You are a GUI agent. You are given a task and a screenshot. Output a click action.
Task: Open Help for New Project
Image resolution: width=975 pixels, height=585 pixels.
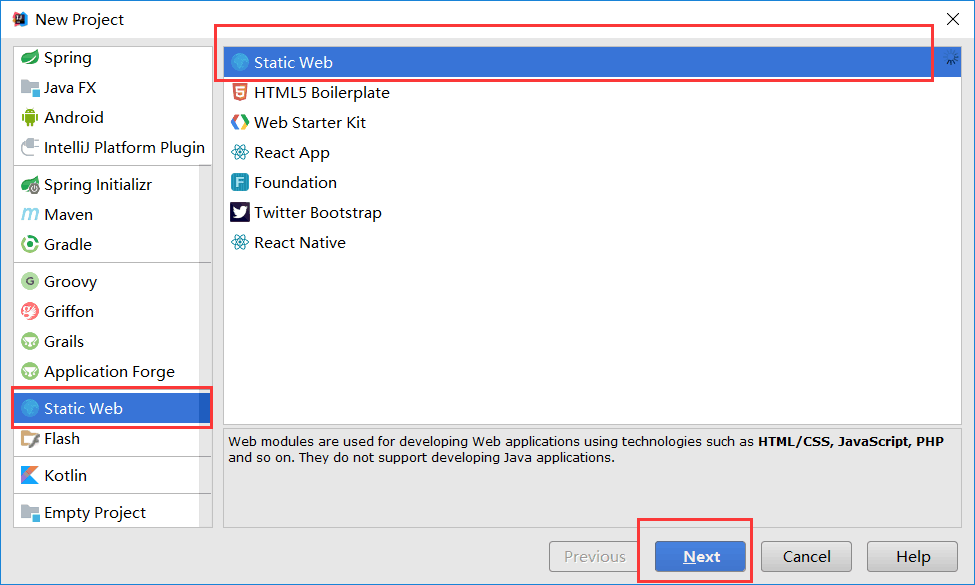pyautogui.click(x=912, y=556)
